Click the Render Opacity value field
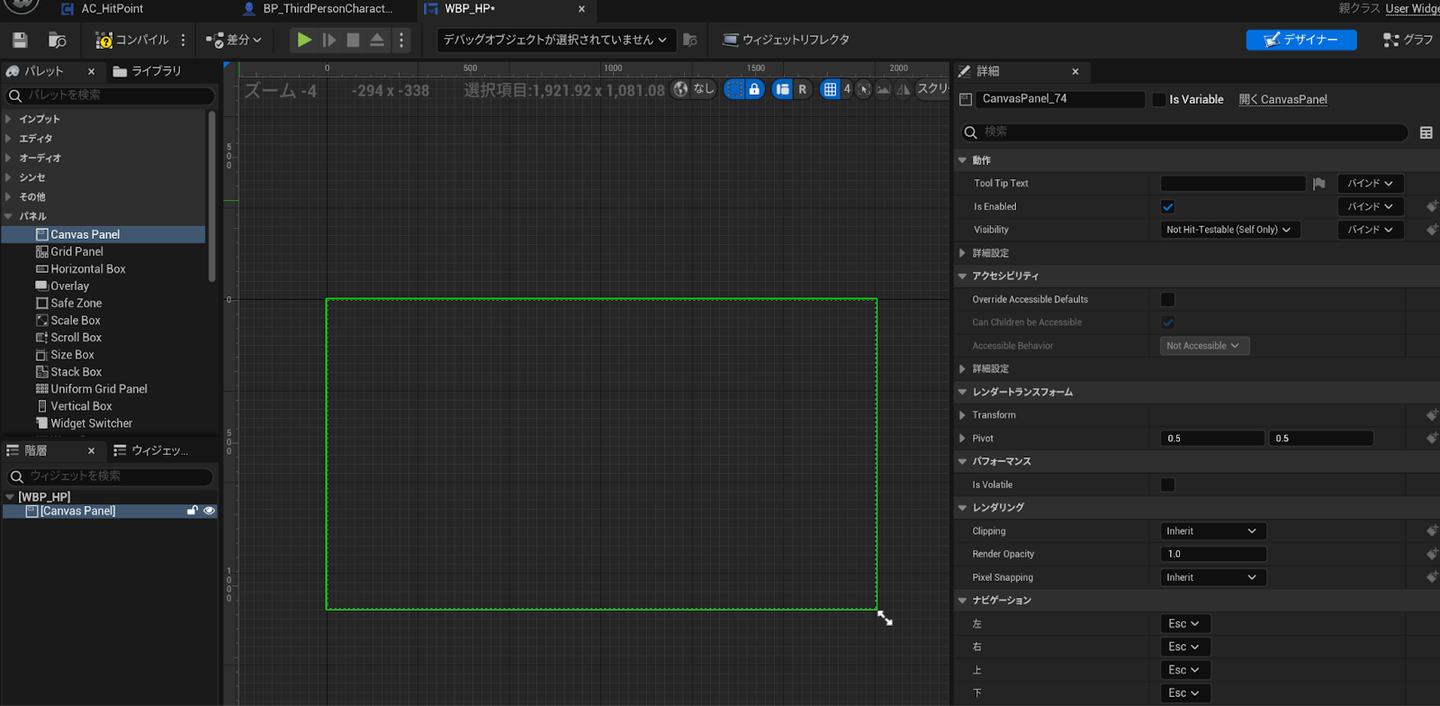The width and height of the screenshot is (1440, 706). 1212,554
